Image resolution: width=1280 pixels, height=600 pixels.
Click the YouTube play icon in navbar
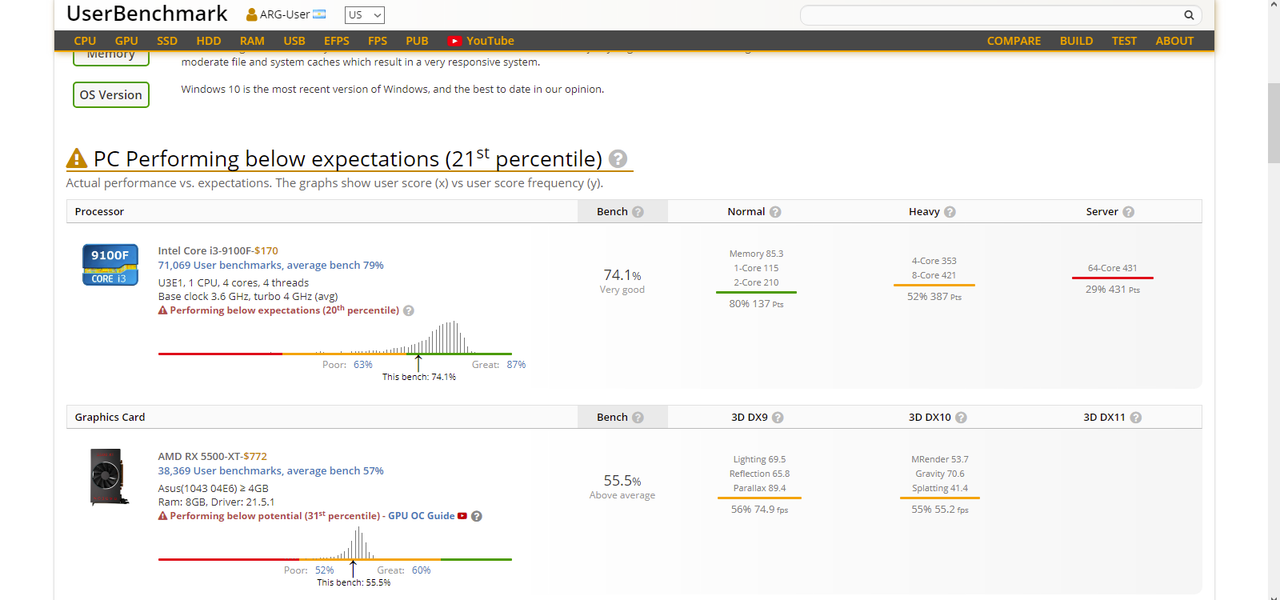pyautogui.click(x=455, y=41)
